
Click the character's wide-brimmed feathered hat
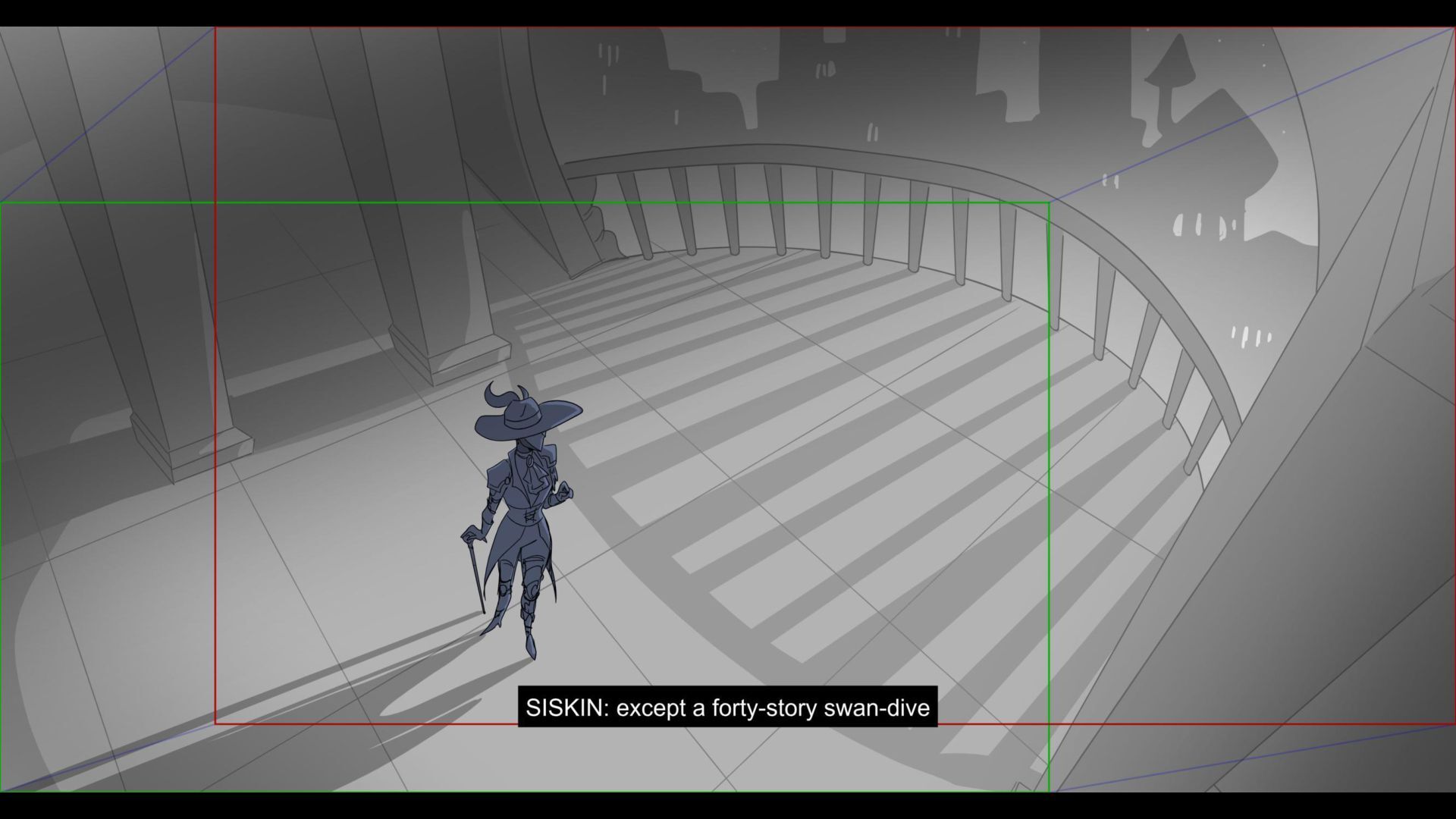click(527, 418)
